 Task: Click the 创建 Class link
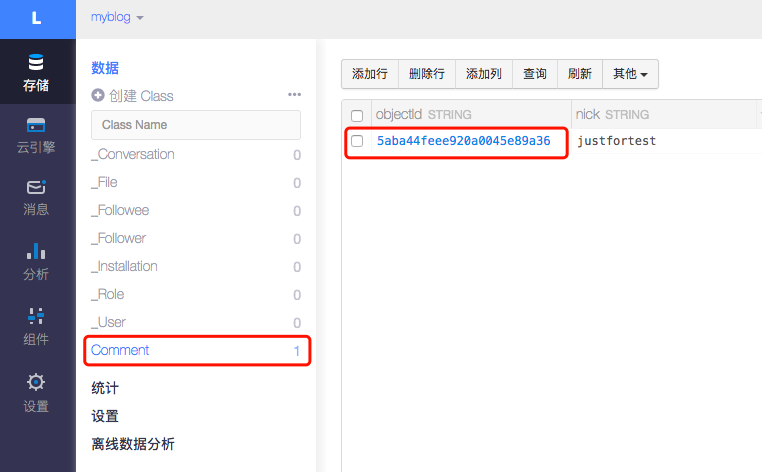[x=141, y=96]
